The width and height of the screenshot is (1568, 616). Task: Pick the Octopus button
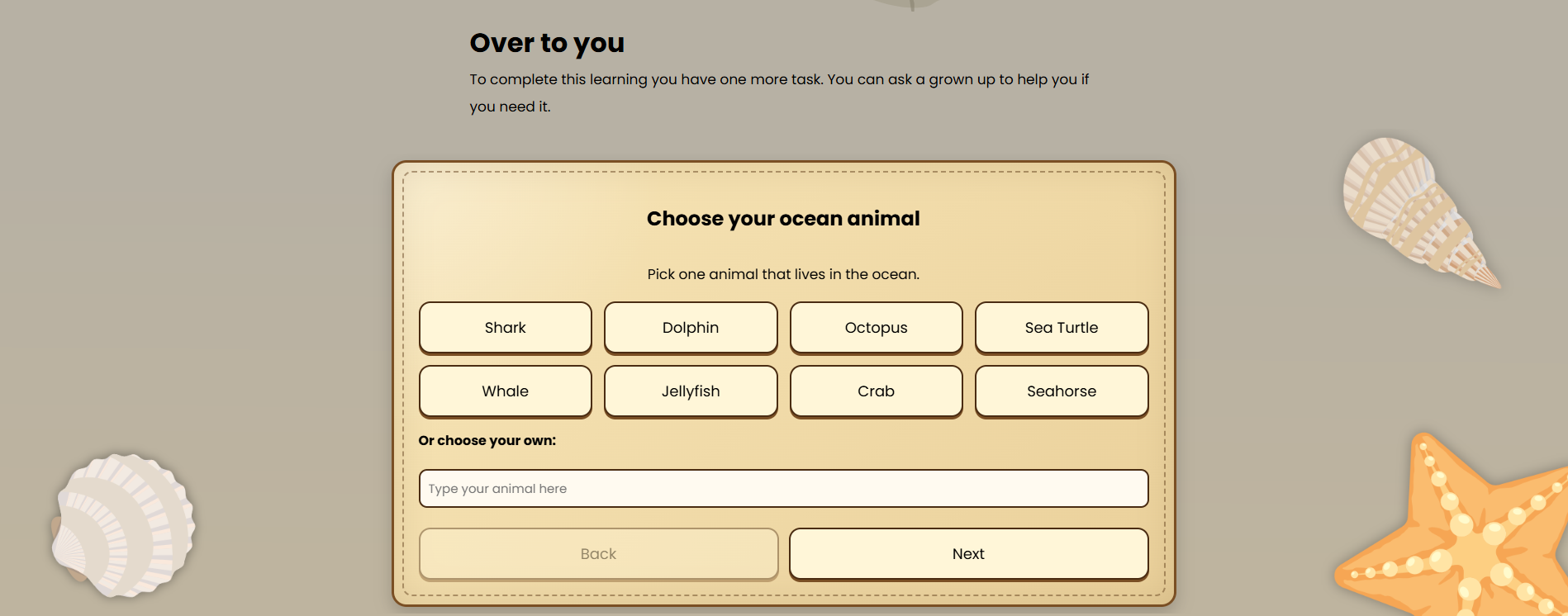876,328
